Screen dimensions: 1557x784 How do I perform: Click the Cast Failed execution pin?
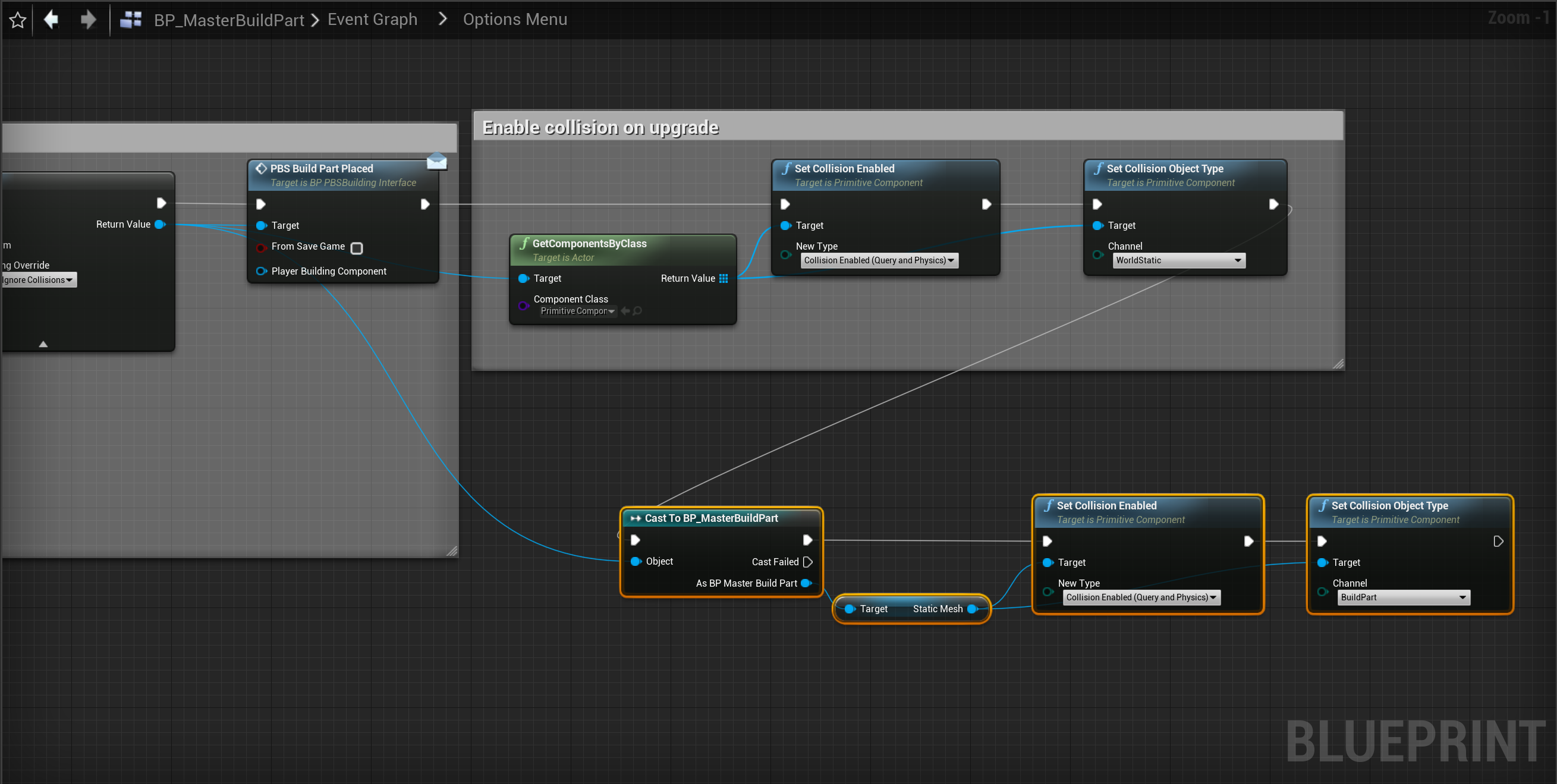click(807, 562)
